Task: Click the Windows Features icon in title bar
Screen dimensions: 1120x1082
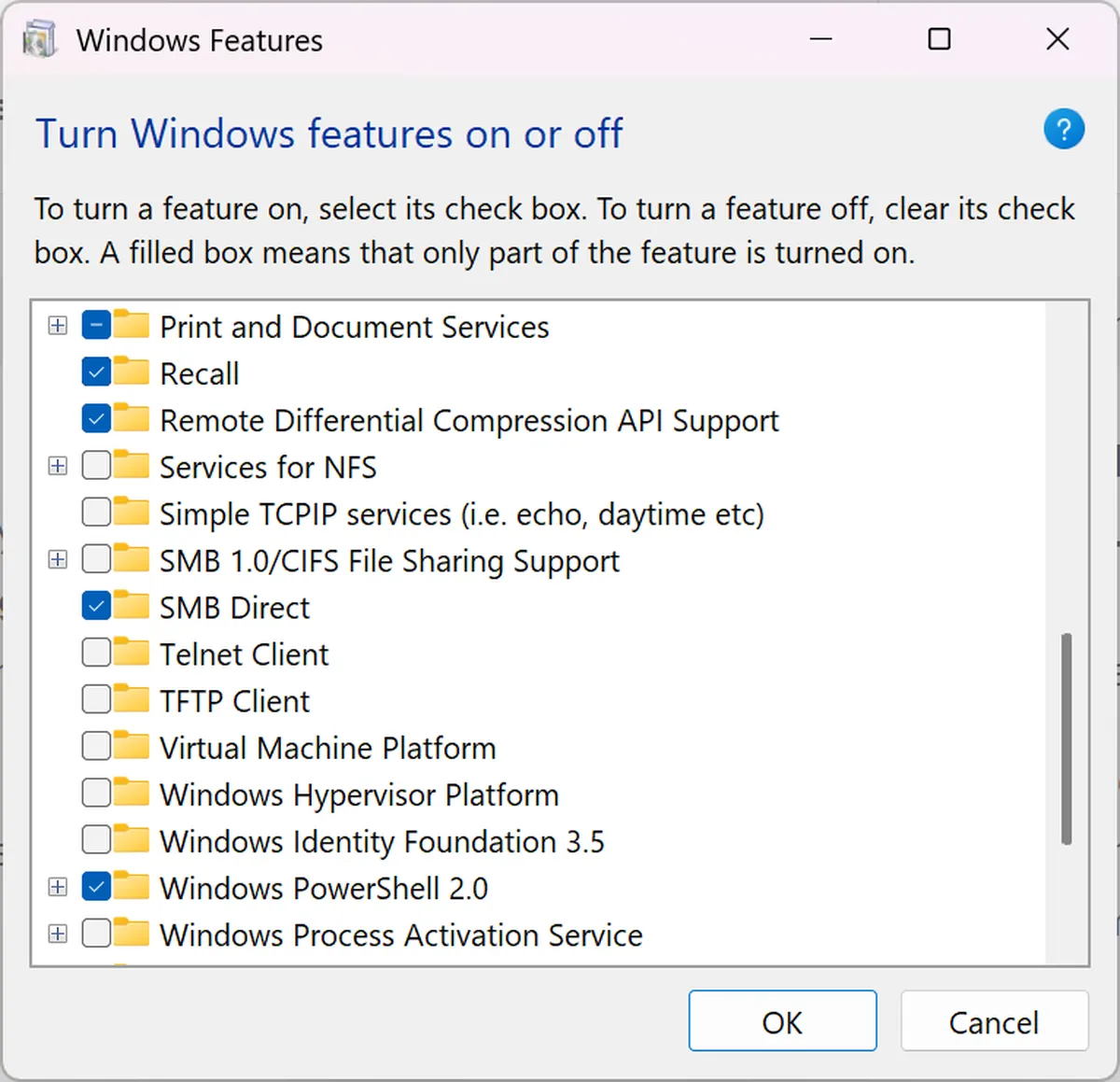Action: click(39, 39)
